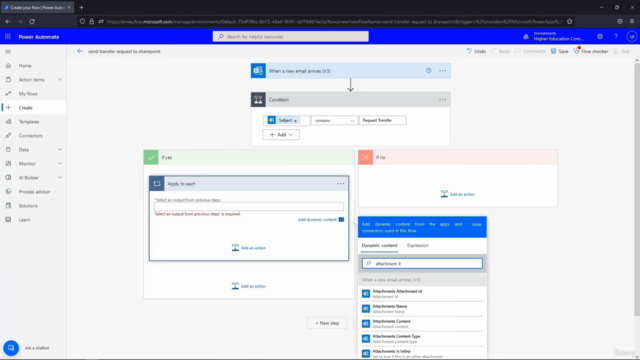Open the notifications bell icon
This screenshot has height=360, width=640.
(x=526, y=37)
